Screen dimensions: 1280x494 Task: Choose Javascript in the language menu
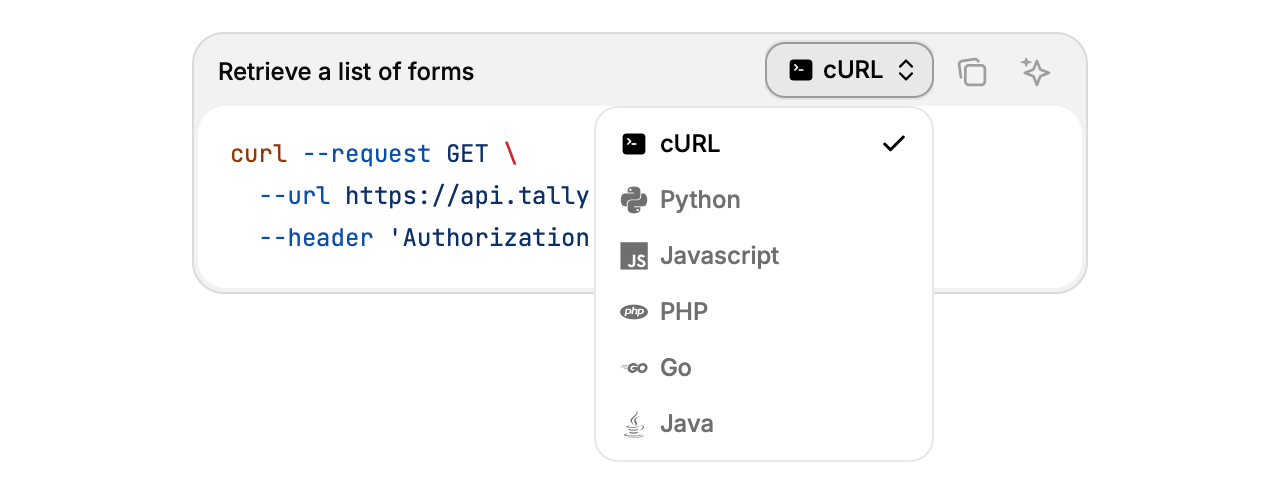coord(764,256)
